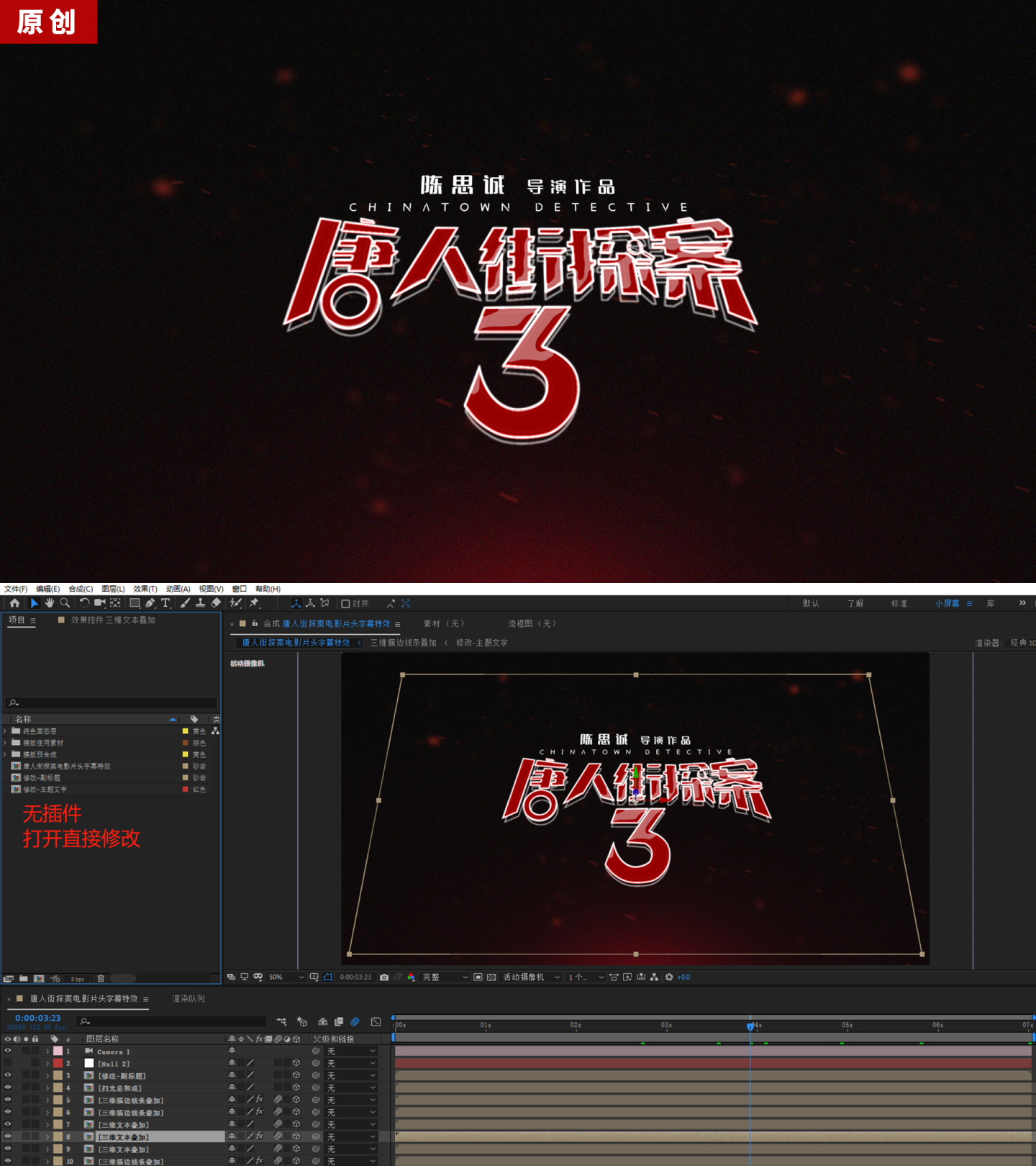The image size is (1036, 1166).
Task: Expand the 模板使用素材 folder
Action: click(x=6, y=742)
